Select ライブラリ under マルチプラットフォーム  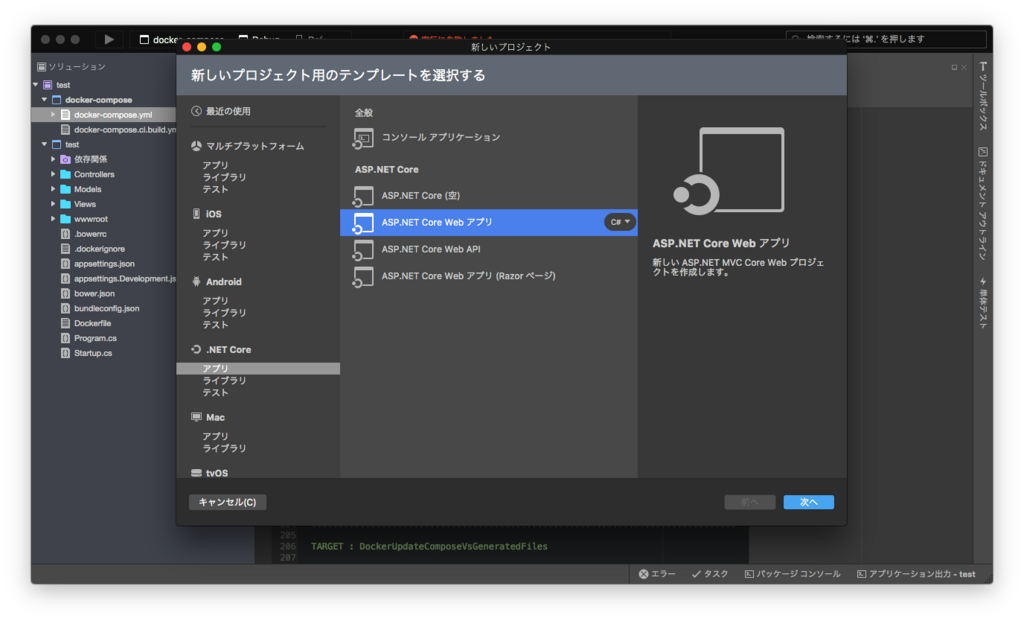point(224,177)
